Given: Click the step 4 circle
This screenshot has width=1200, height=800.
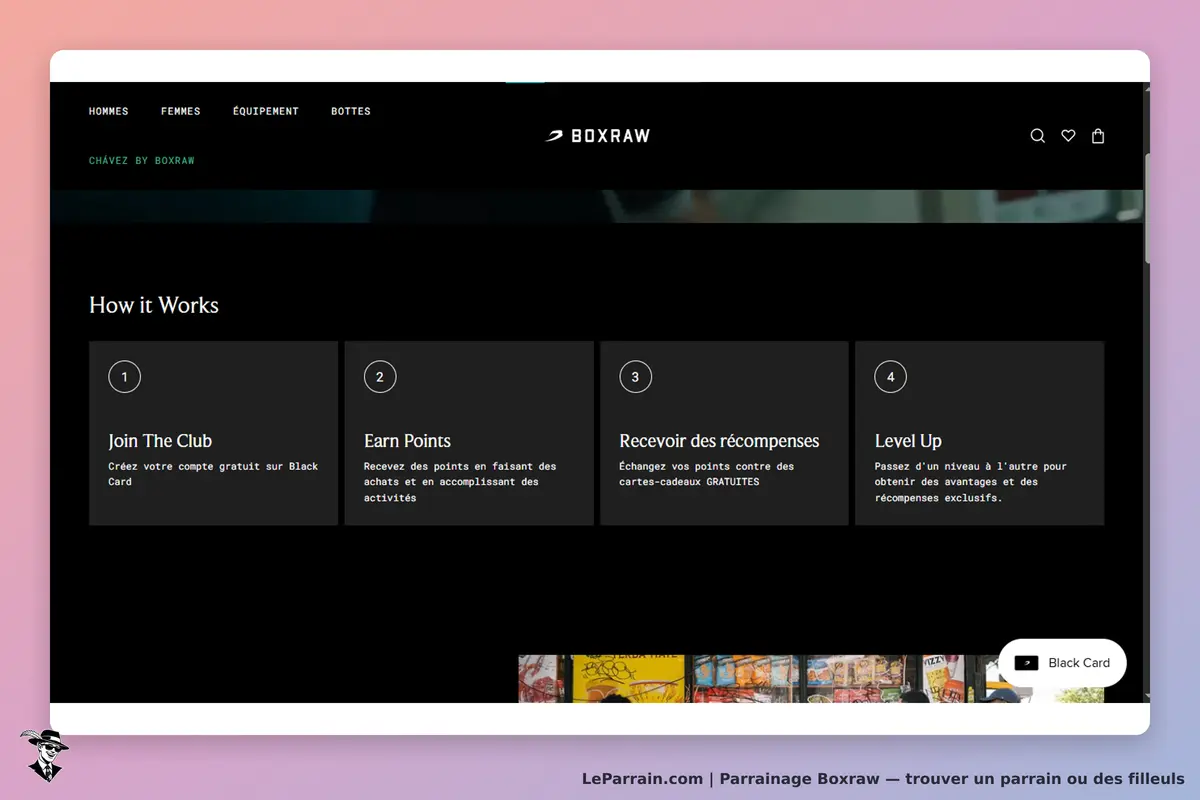Looking at the screenshot, I should pyautogui.click(x=891, y=377).
